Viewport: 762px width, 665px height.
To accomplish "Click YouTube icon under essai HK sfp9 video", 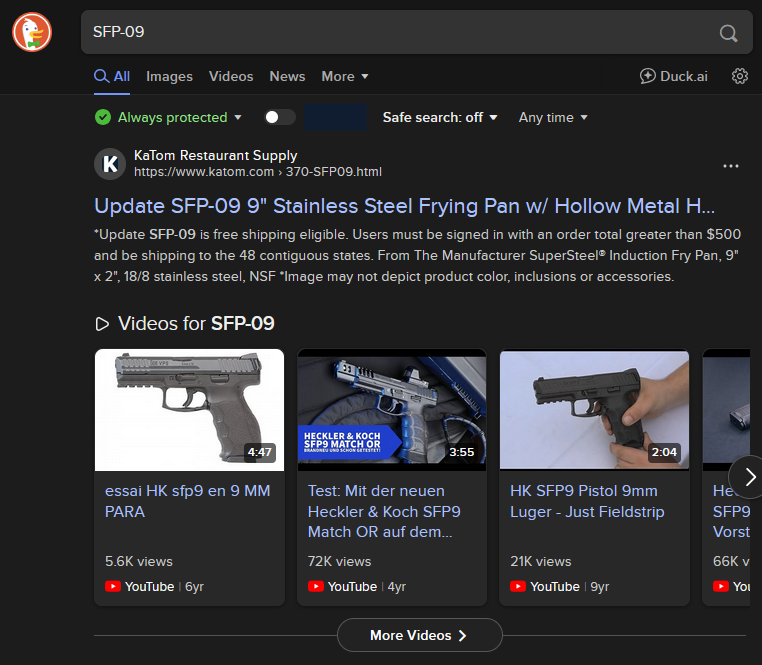I will (113, 586).
